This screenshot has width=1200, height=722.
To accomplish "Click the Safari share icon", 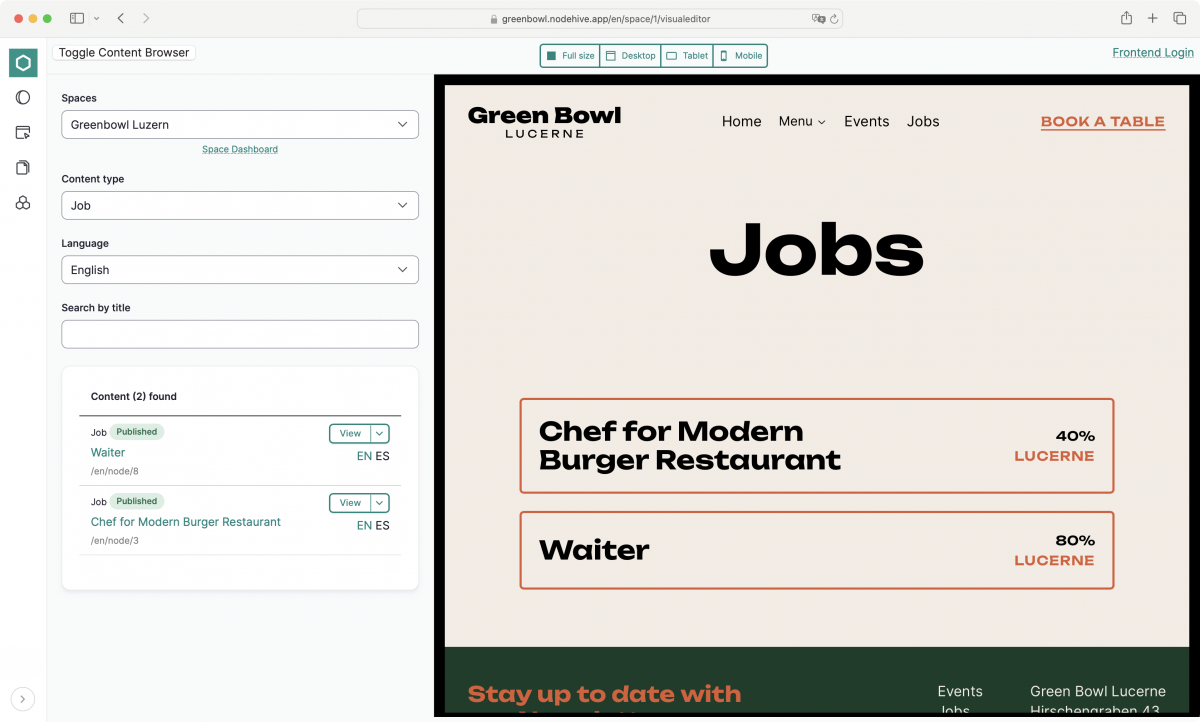I will click(1126, 18).
